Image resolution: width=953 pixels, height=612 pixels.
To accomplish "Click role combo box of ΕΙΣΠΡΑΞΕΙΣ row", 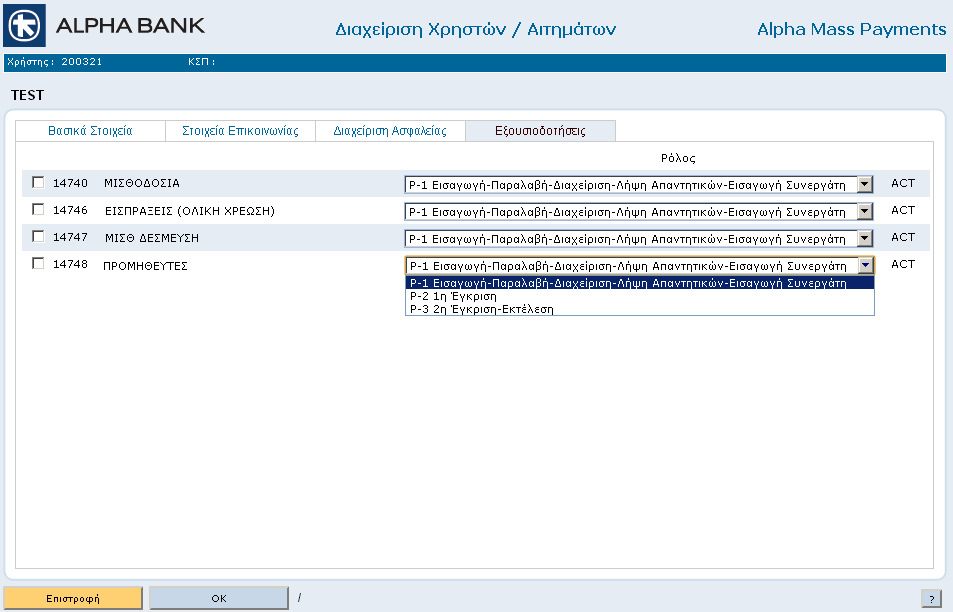I will pyautogui.click(x=639, y=211).
